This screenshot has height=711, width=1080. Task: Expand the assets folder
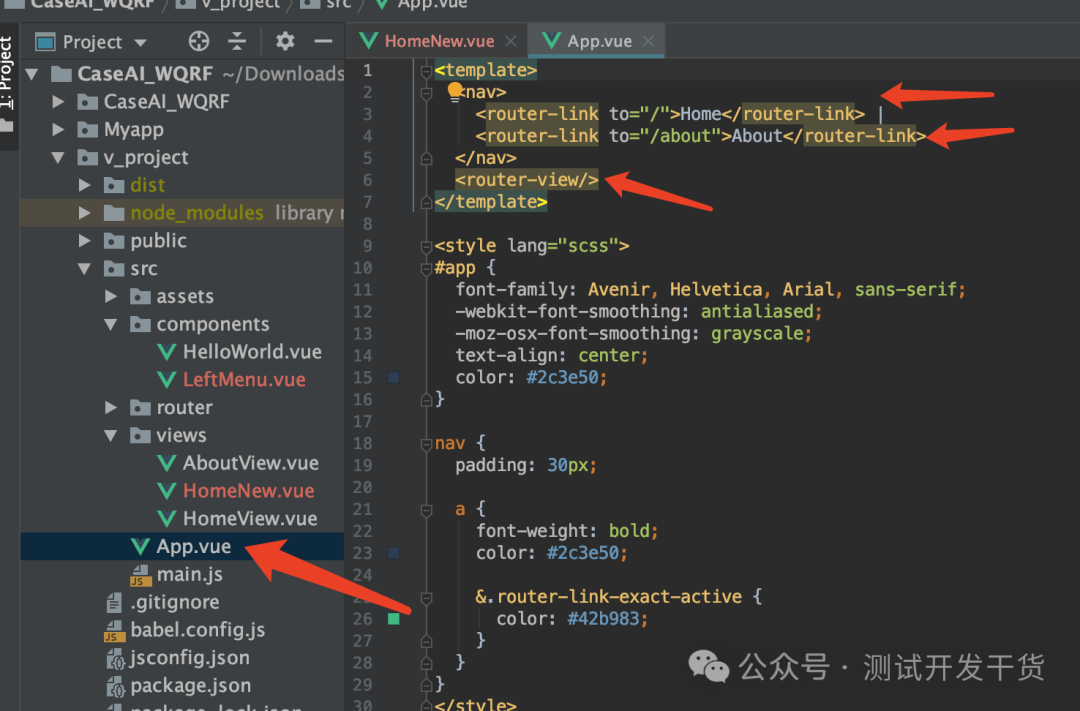click(x=110, y=296)
